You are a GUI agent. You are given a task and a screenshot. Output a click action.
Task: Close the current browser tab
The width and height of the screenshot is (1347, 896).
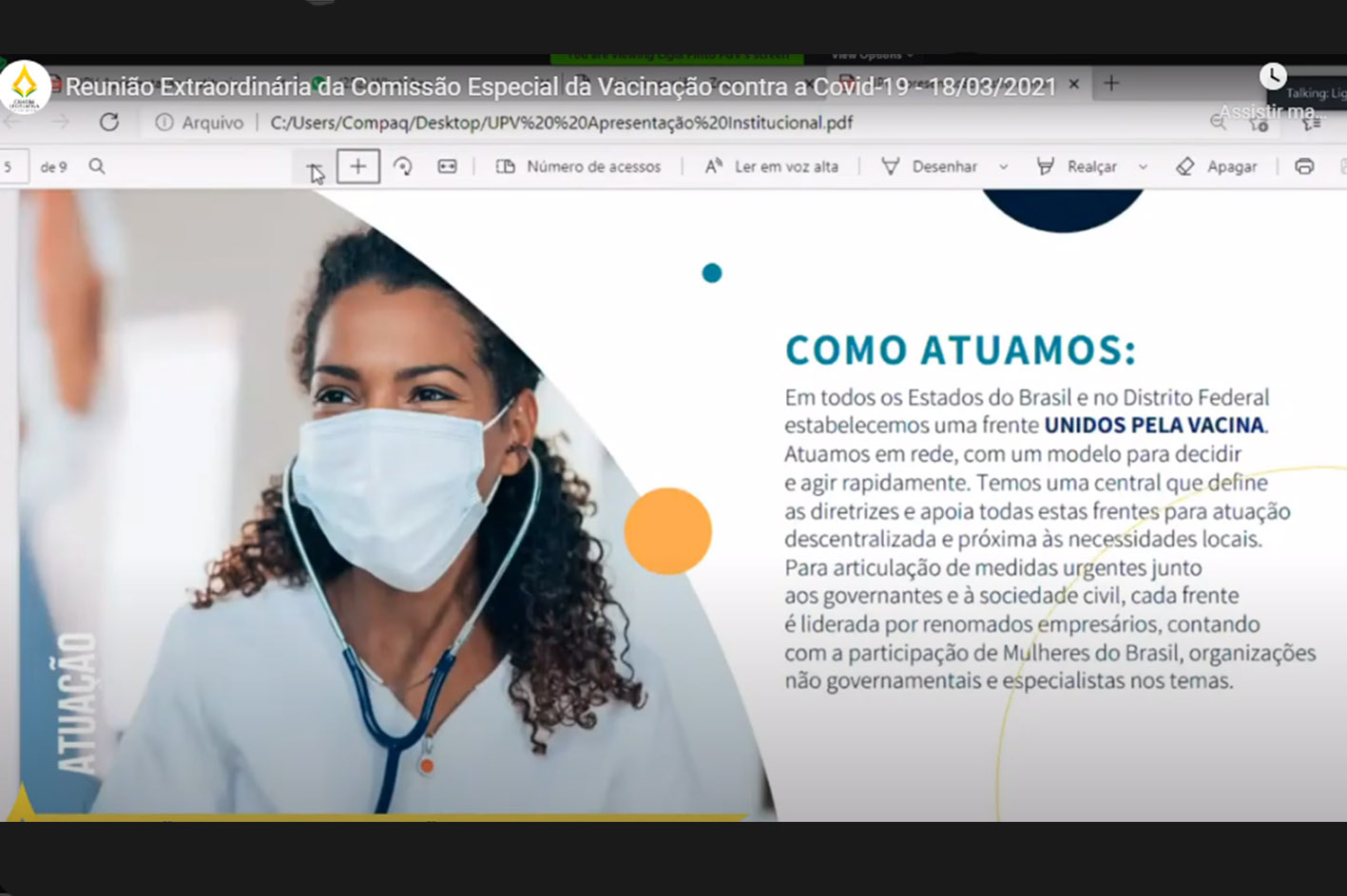pos(1074,84)
